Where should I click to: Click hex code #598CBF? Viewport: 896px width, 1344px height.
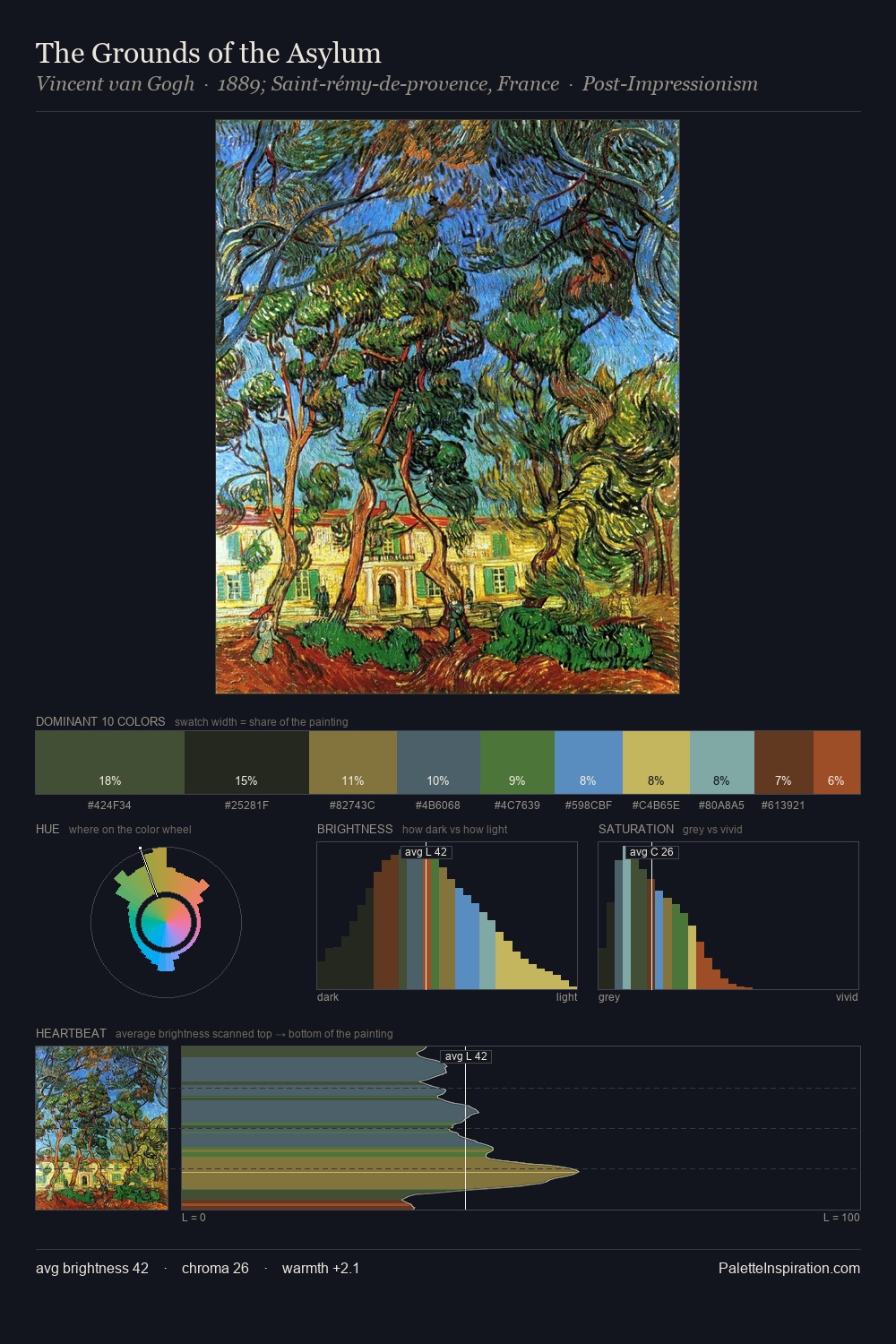pyautogui.click(x=588, y=806)
